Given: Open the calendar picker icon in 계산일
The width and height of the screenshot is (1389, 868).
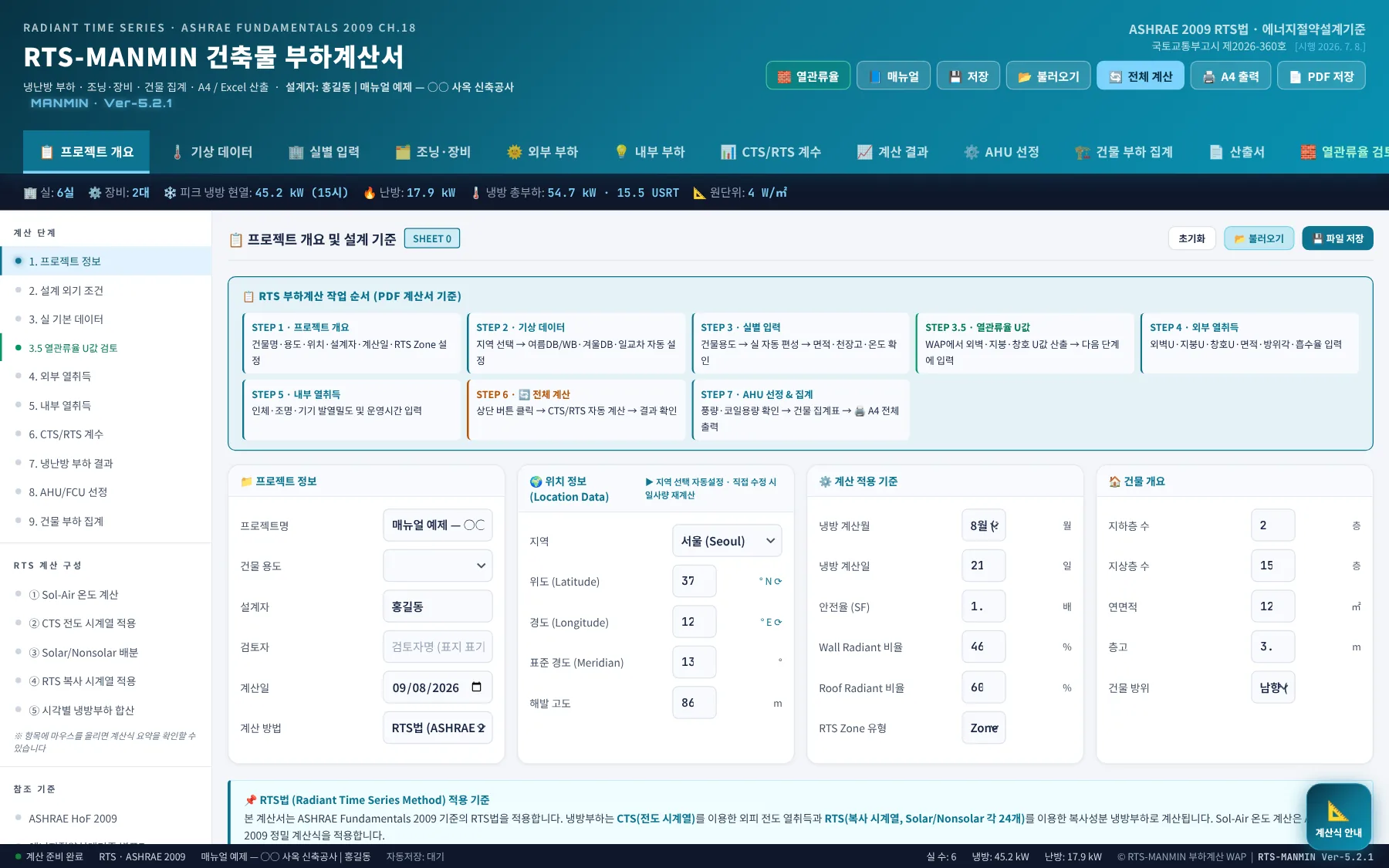Looking at the screenshot, I should pos(476,687).
